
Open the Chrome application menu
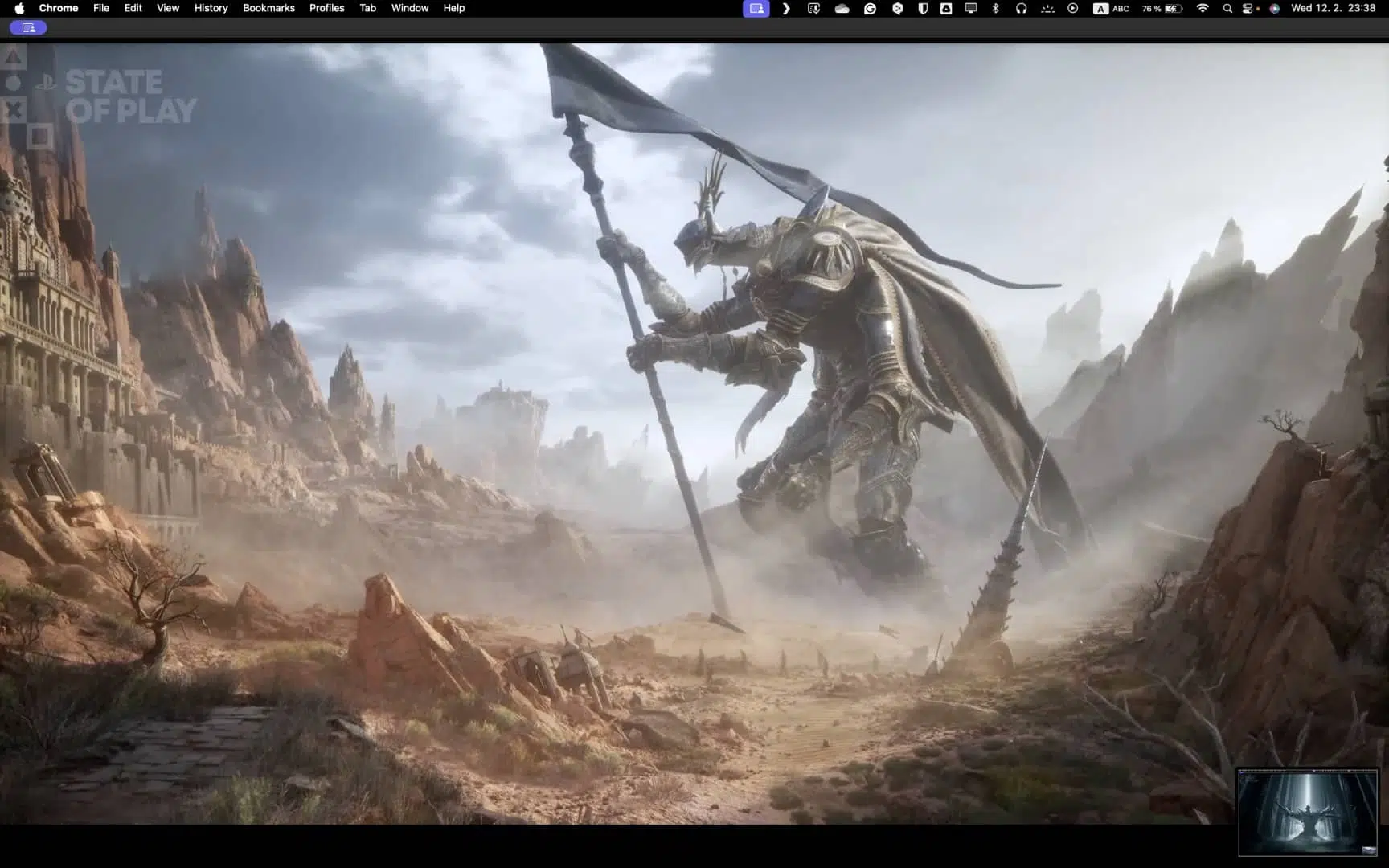coord(59,8)
